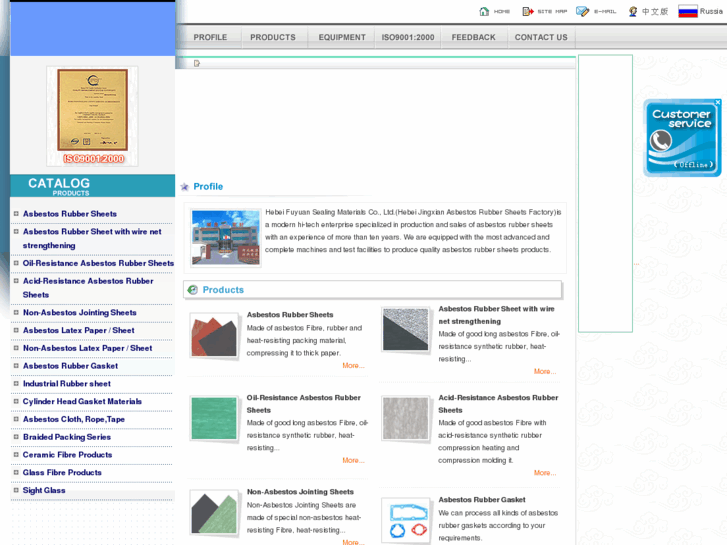Click the Home house icon
Screen dimensions: 727x545
pyautogui.click(x=484, y=11)
